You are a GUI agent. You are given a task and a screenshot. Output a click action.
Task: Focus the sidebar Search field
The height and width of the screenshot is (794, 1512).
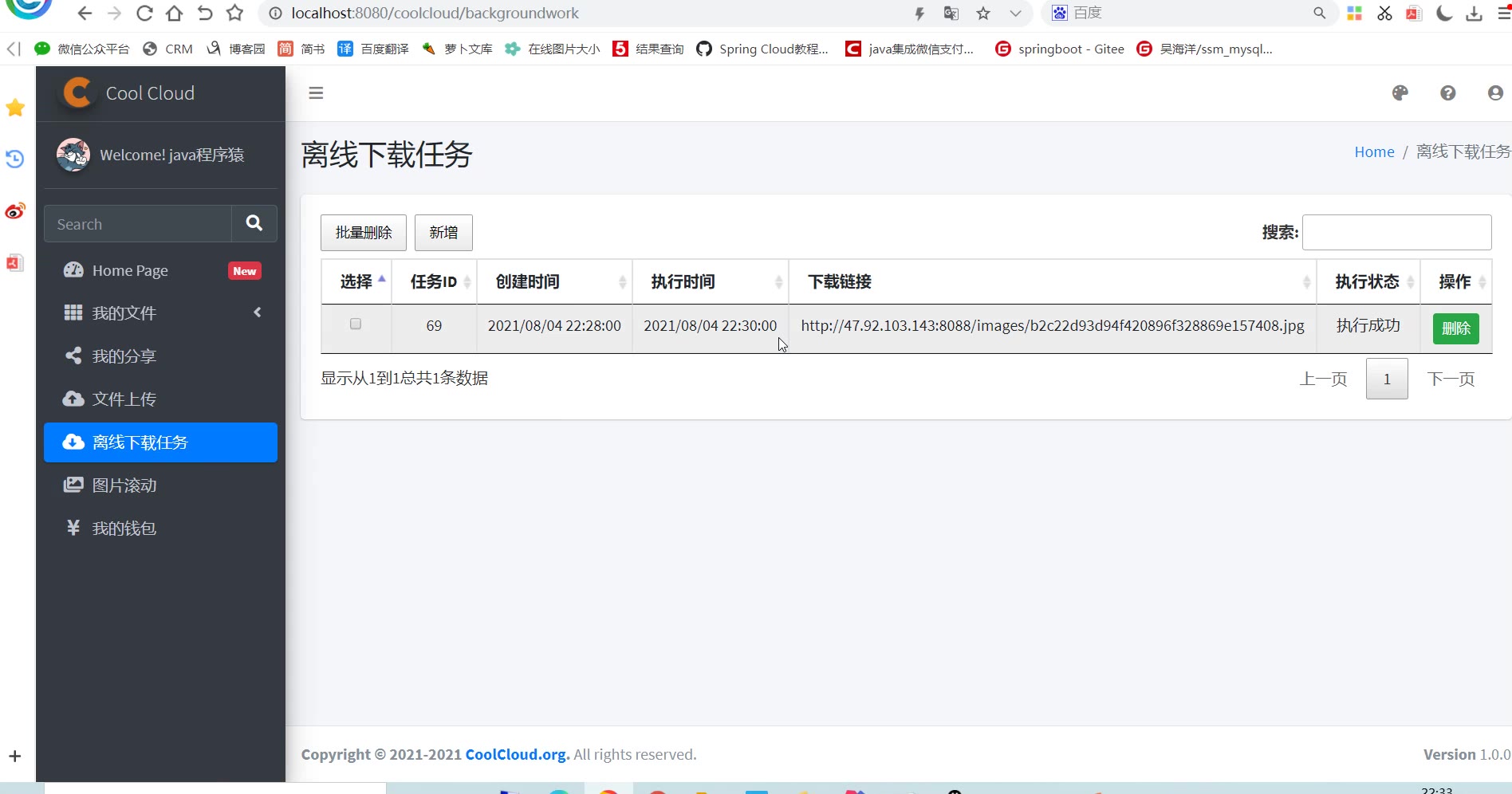click(138, 223)
